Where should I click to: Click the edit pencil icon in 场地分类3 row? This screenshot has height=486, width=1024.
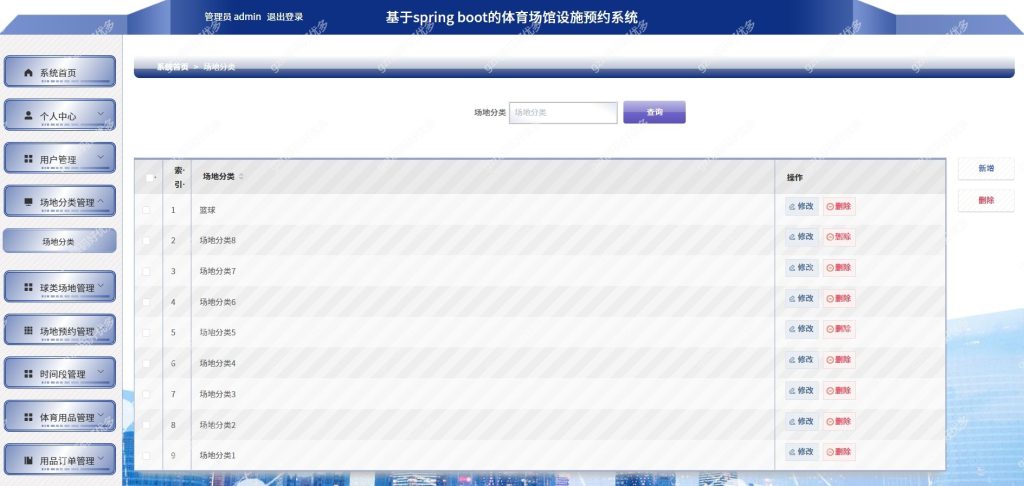pyautogui.click(x=792, y=391)
